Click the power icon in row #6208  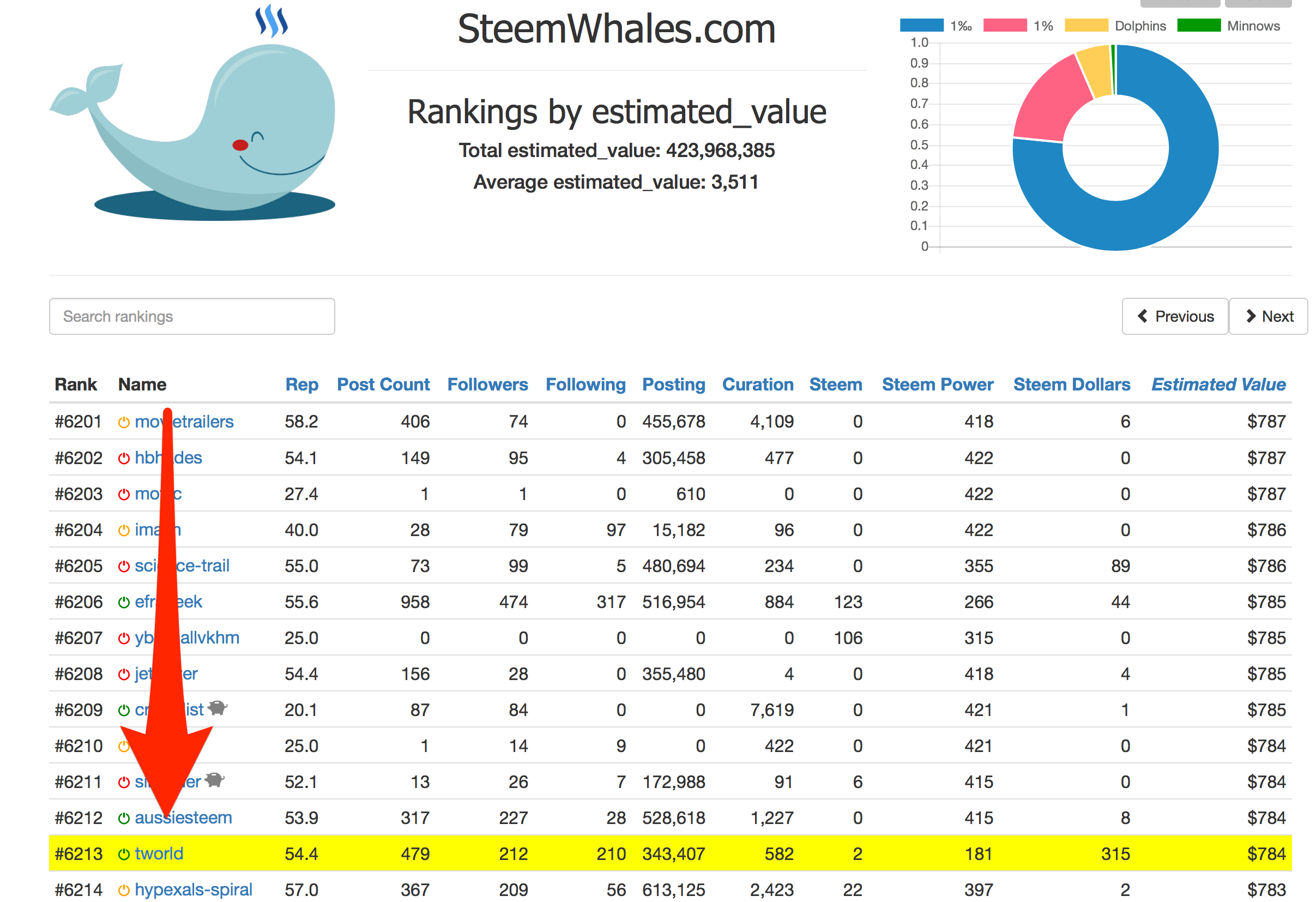click(123, 674)
